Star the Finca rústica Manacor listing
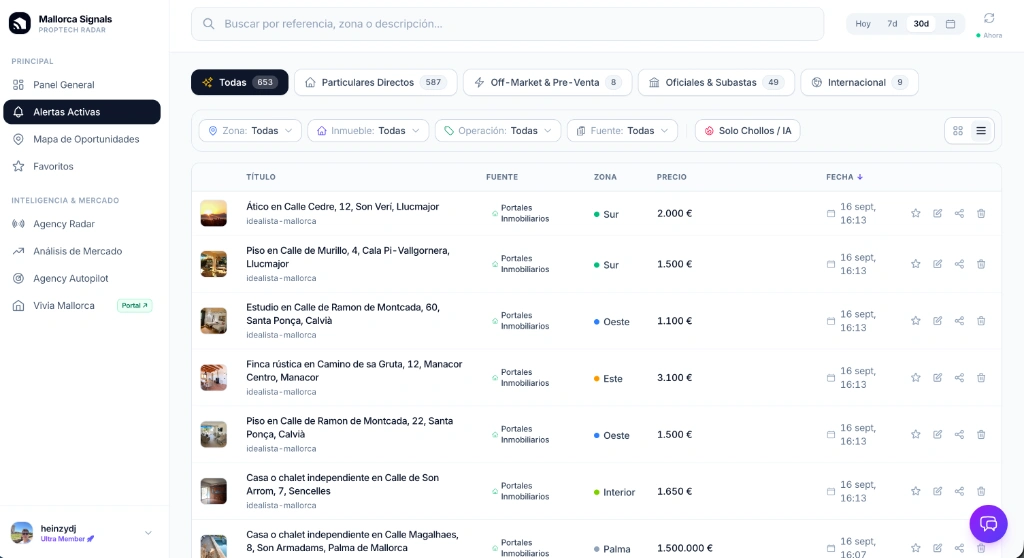The height and width of the screenshot is (558, 1024). 916,378
